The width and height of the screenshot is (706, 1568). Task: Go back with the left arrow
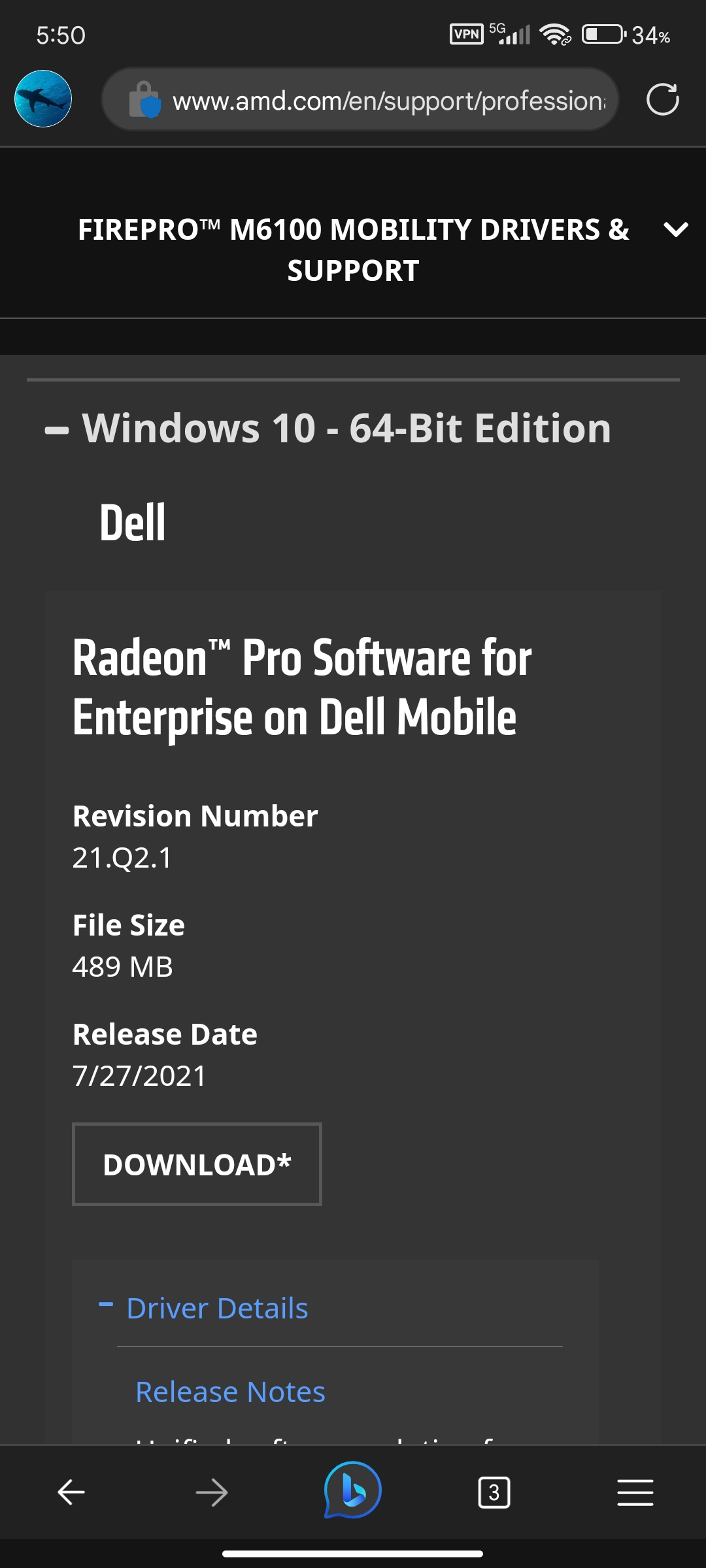71,1492
